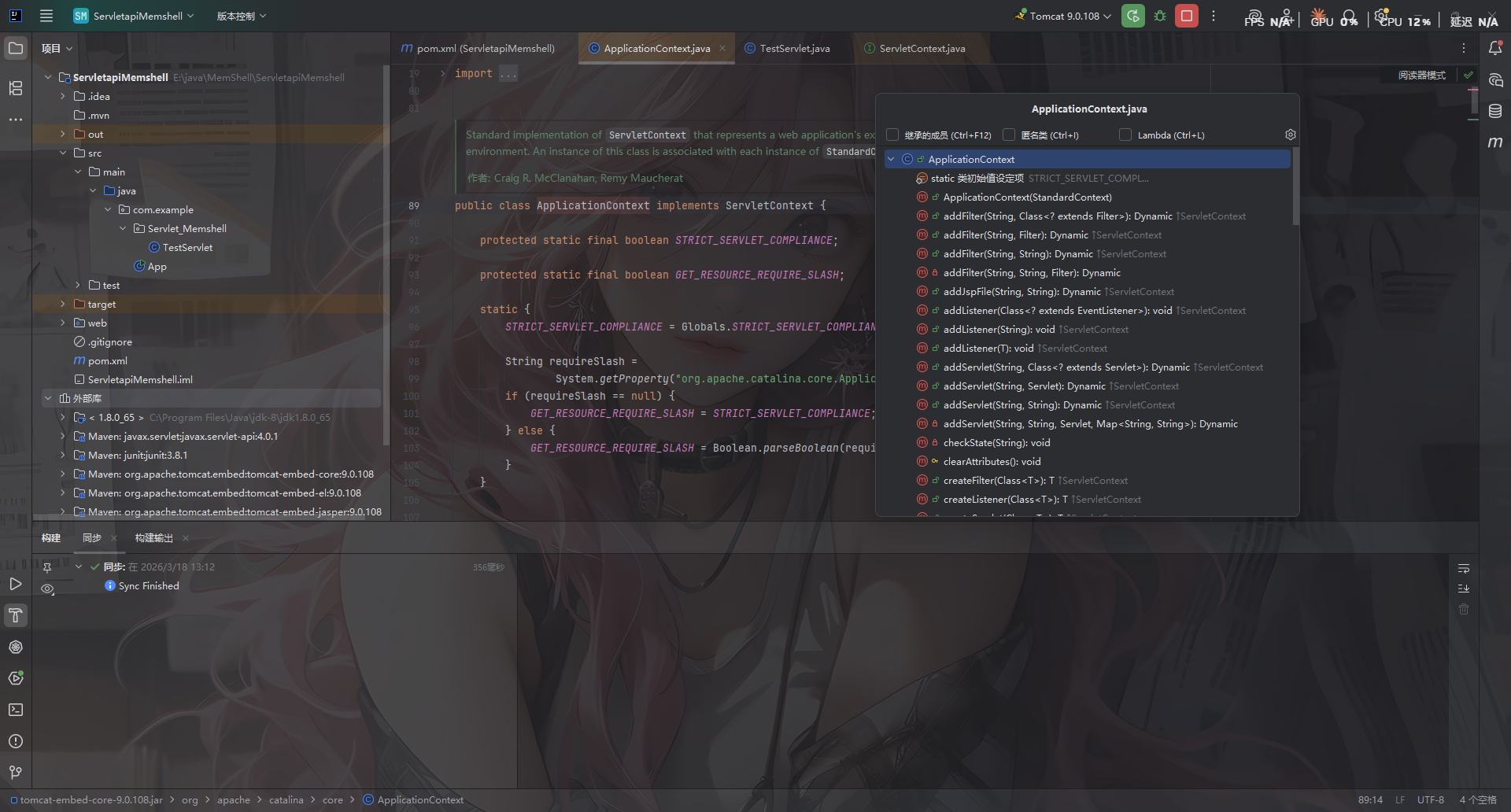Click the Debug bug icon in toolbar
This screenshot has width=1511, height=812.
(1160, 16)
